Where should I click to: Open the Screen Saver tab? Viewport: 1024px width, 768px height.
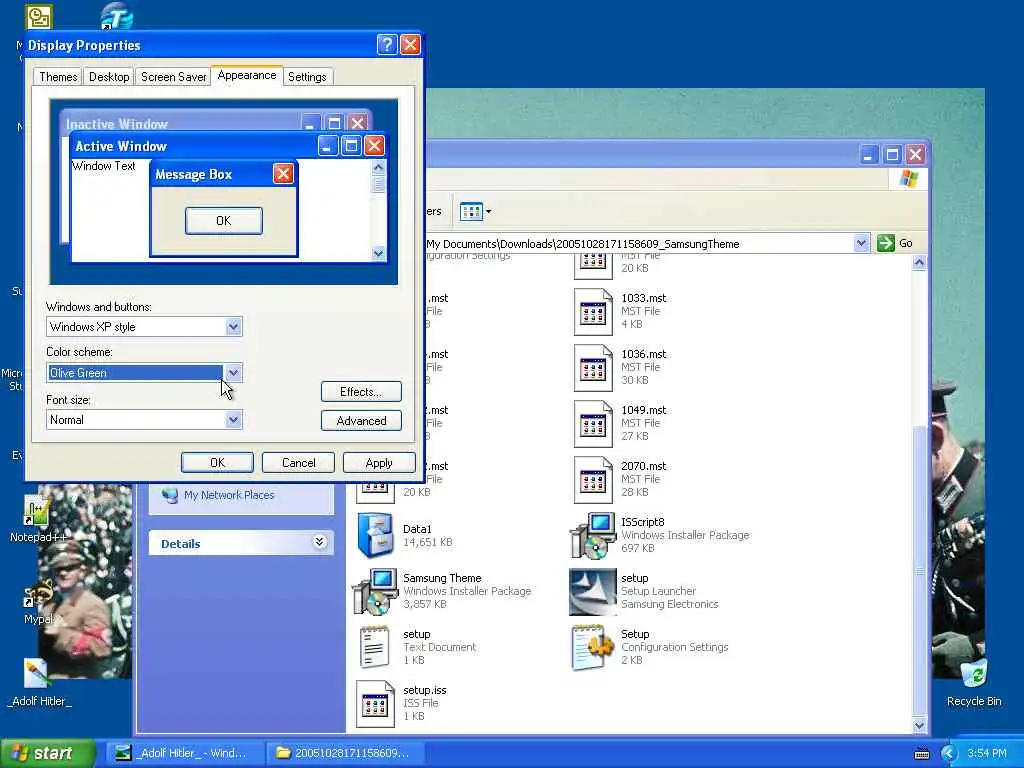click(x=173, y=77)
